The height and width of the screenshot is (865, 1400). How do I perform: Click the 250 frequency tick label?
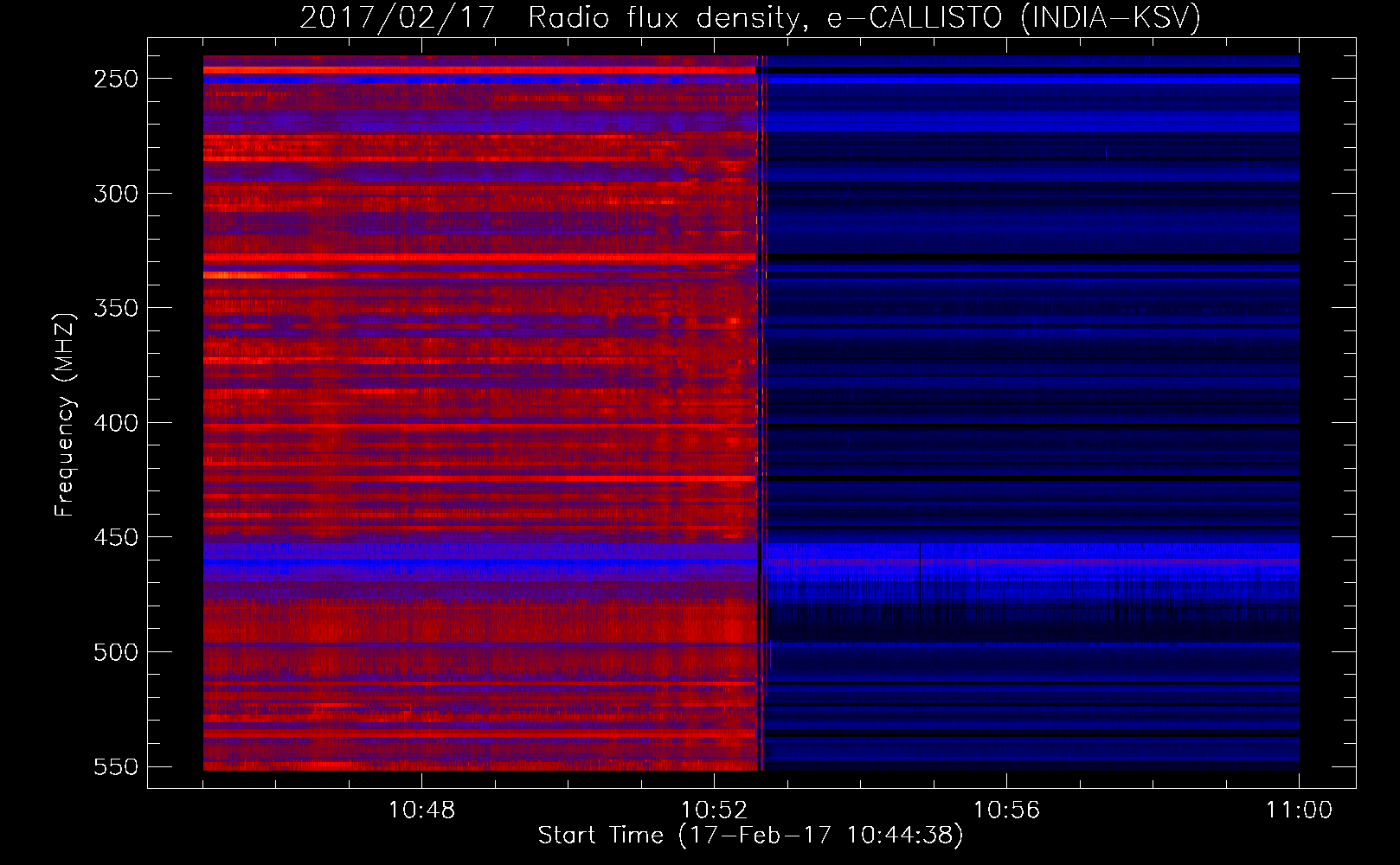click(x=116, y=79)
